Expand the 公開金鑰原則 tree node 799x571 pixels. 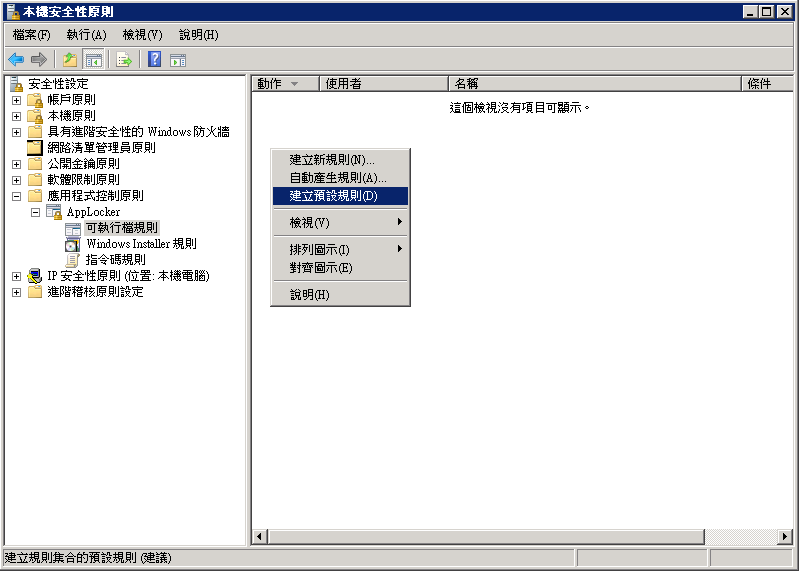(x=16, y=165)
